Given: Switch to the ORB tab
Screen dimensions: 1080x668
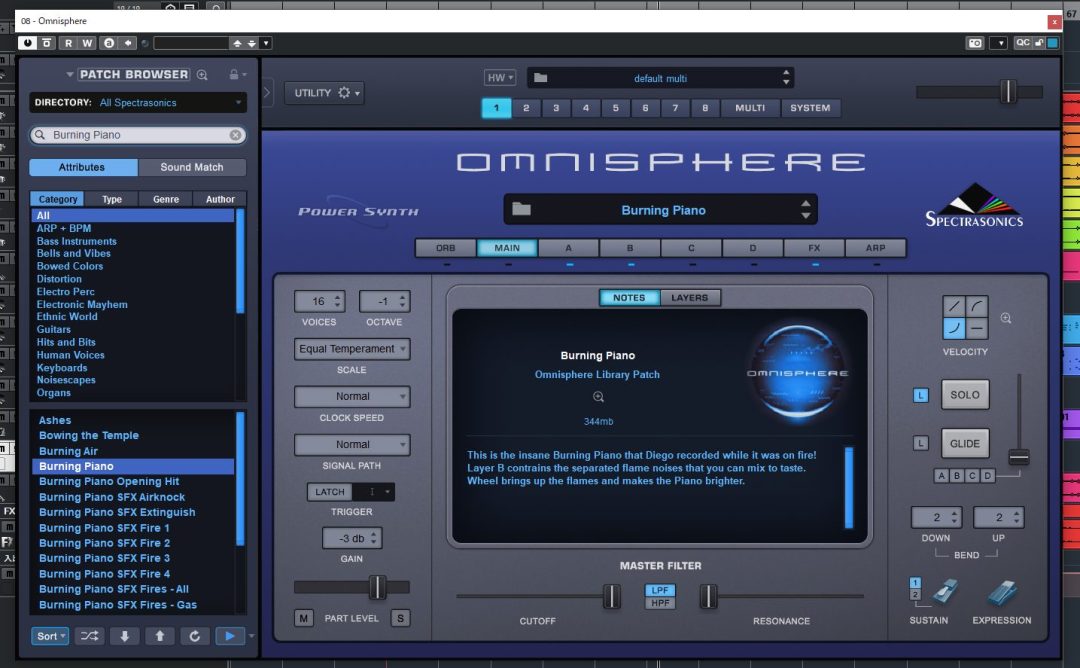Looking at the screenshot, I should point(446,248).
